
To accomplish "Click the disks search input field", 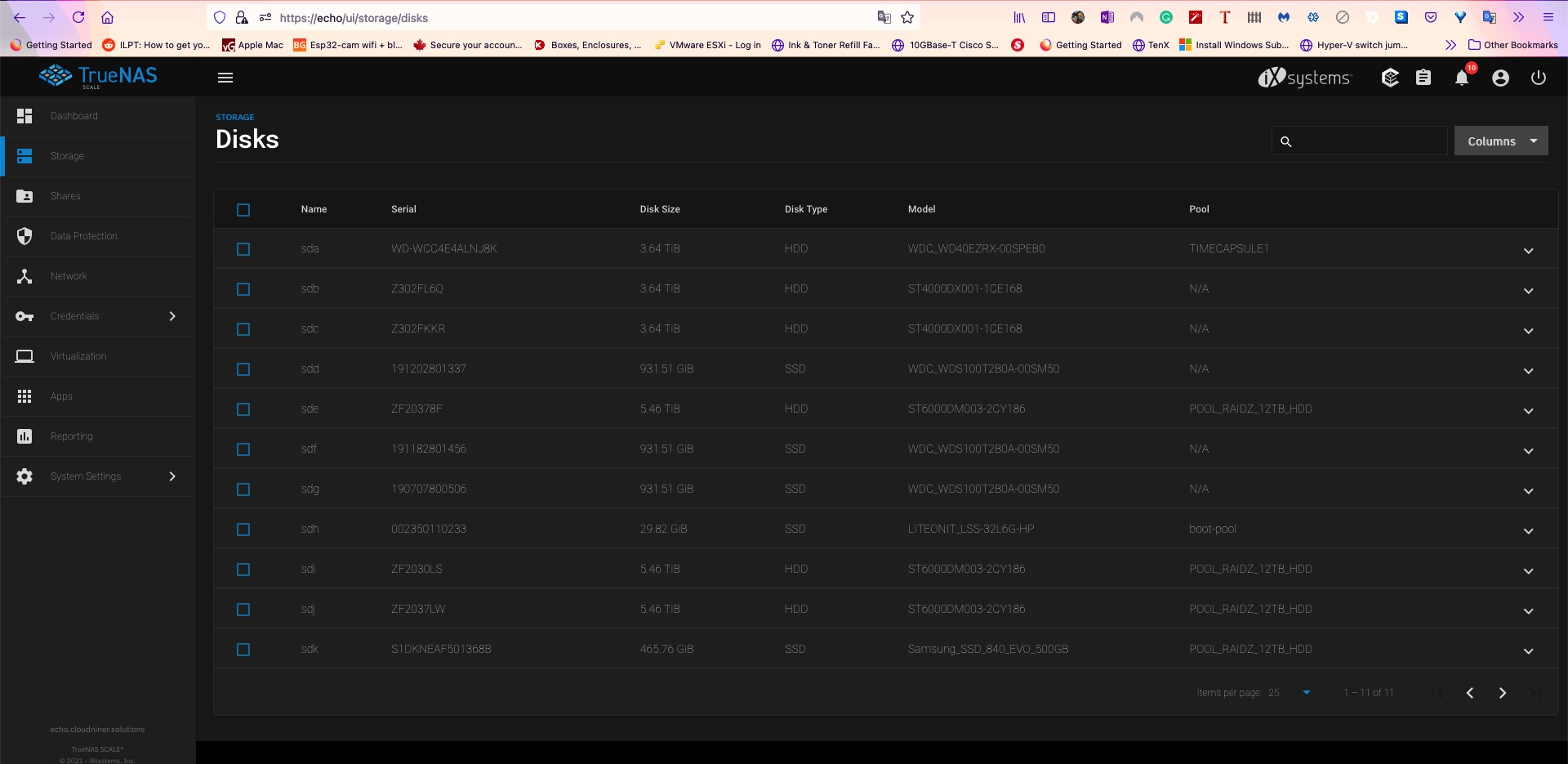I will point(1359,141).
